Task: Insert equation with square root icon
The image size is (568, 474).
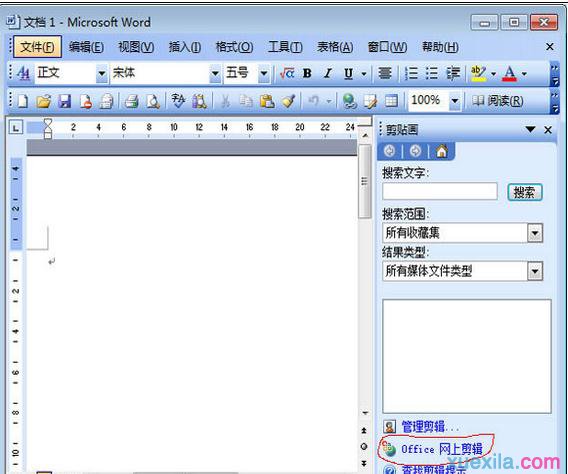Action: click(287, 74)
